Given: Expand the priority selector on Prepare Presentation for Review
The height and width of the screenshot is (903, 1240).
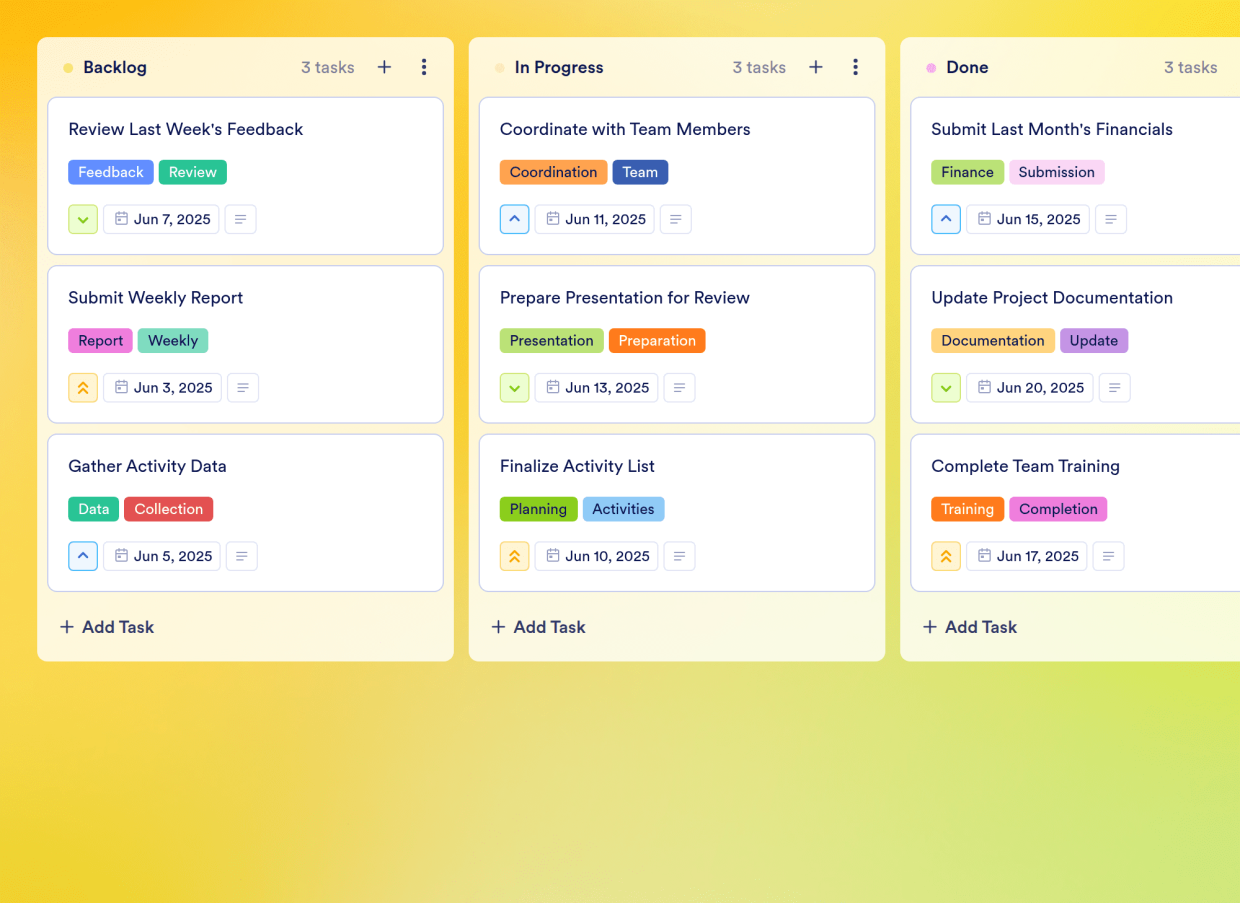Looking at the screenshot, I should point(514,387).
